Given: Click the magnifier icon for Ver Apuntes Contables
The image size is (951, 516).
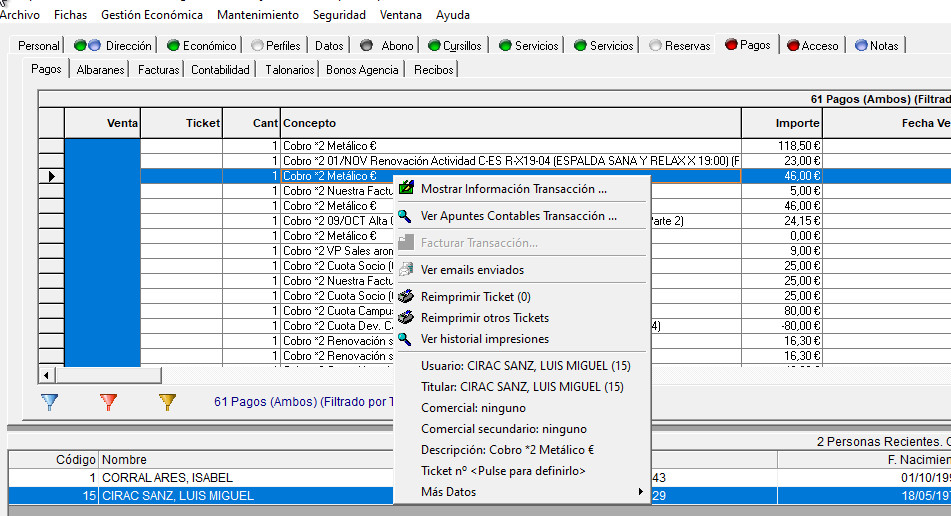Looking at the screenshot, I should (405, 216).
